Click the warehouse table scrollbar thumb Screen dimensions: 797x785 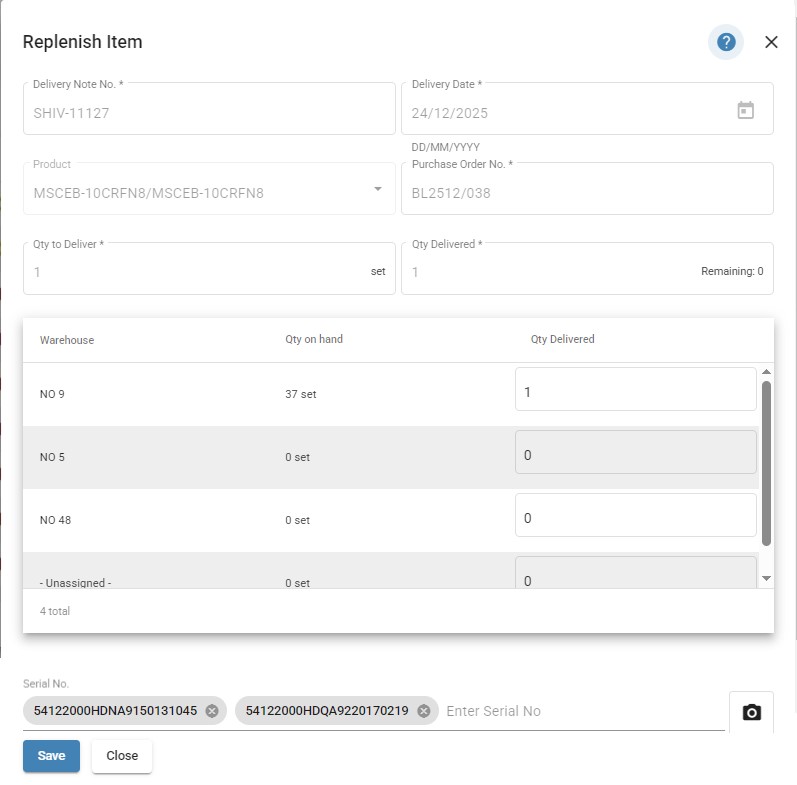tap(766, 464)
